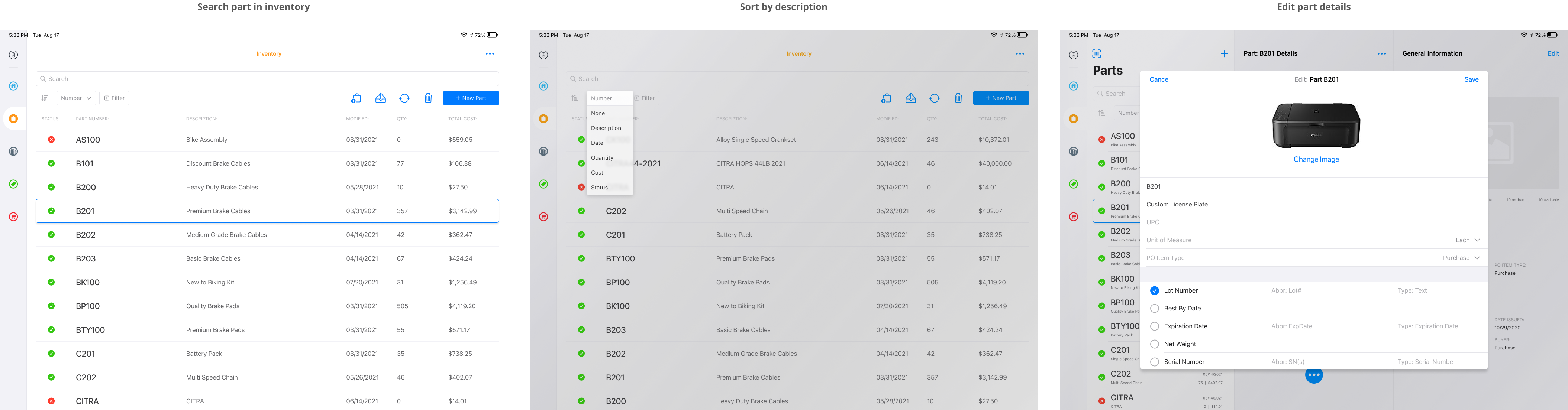Choose Quantity in the sort menu
The width and height of the screenshot is (1568, 410).
[x=602, y=157]
